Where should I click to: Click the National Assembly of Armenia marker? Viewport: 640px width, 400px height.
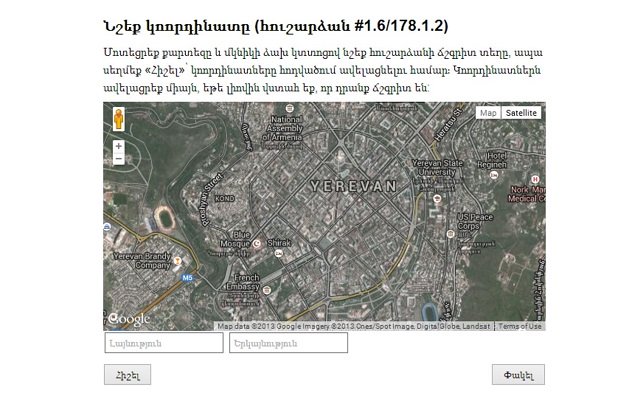[x=289, y=109]
